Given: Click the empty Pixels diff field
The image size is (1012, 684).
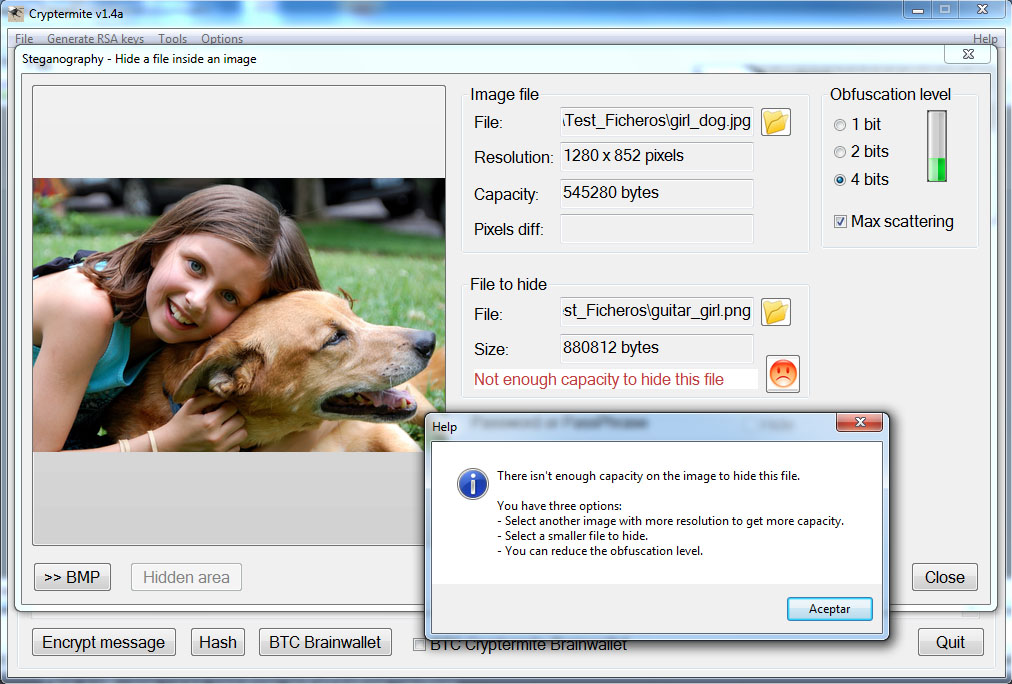Looking at the screenshot, I should click(657, 229).
